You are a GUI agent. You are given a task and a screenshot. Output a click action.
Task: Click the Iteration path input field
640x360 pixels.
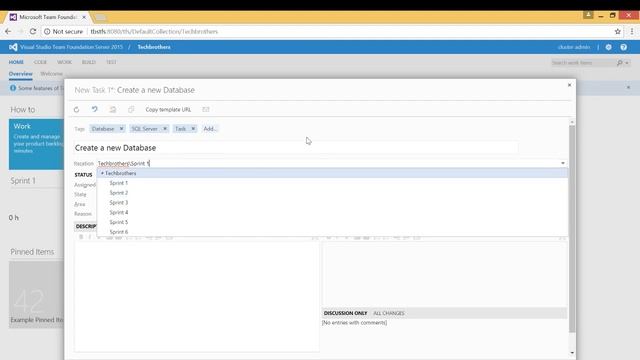(x=328, y=163)
